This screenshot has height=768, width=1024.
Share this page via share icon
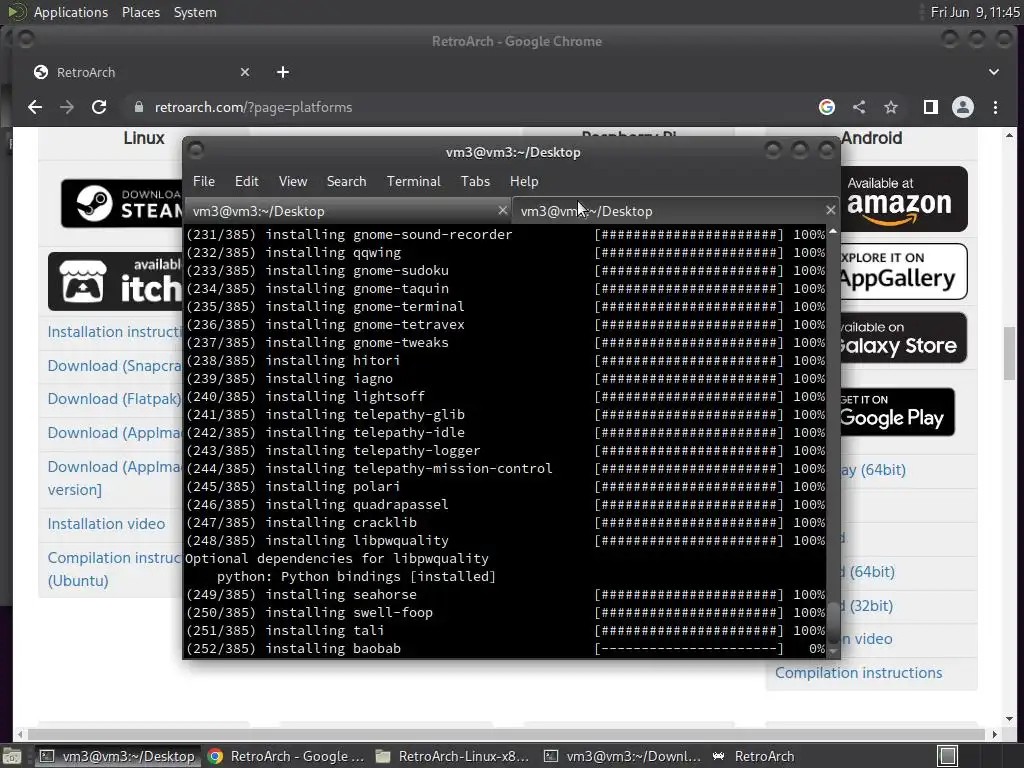tap(859, 107)
